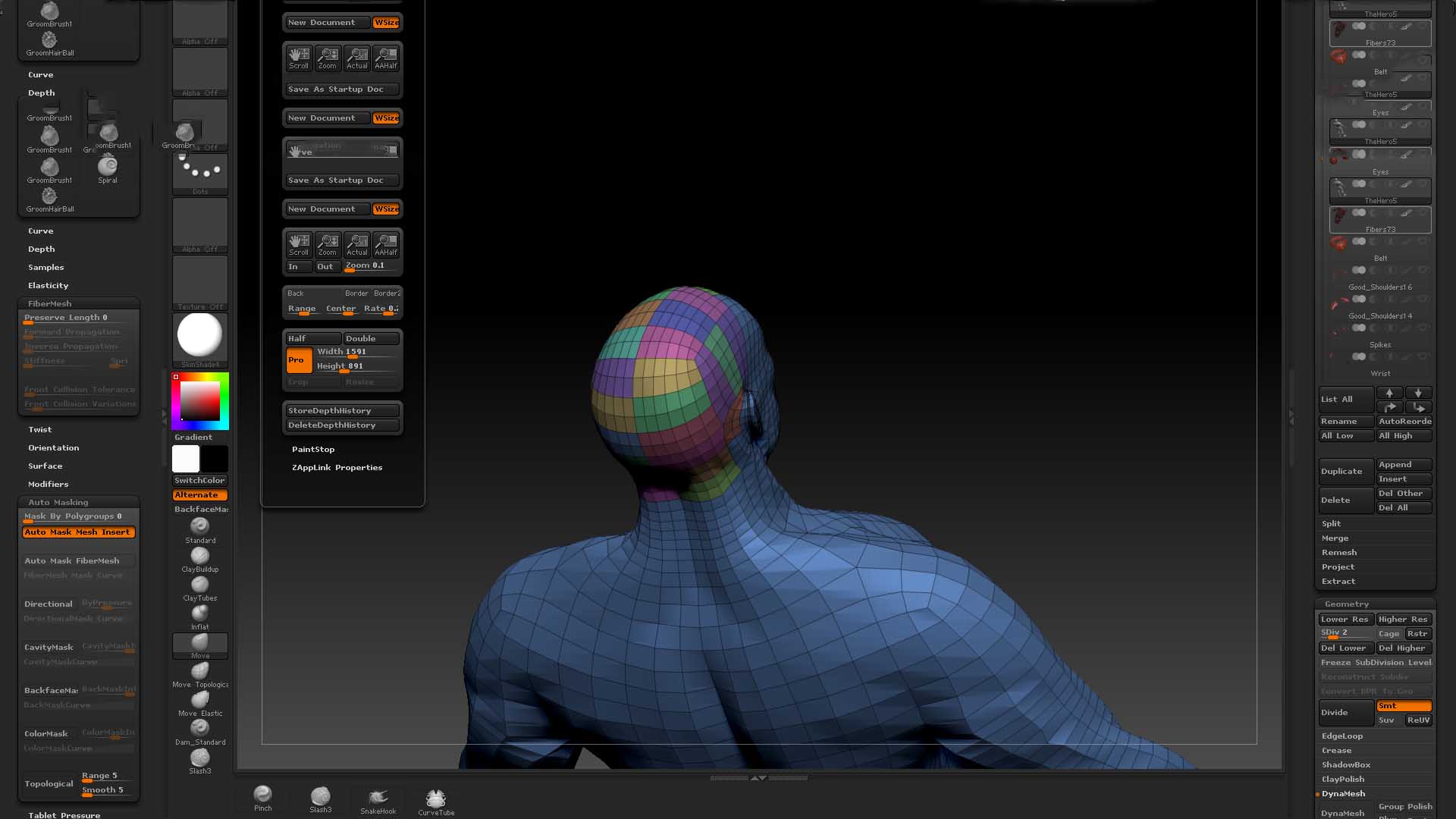This screenshot has height=819, width=1456.
Task: Open the Crease submenu
Action: (1337, 751)
